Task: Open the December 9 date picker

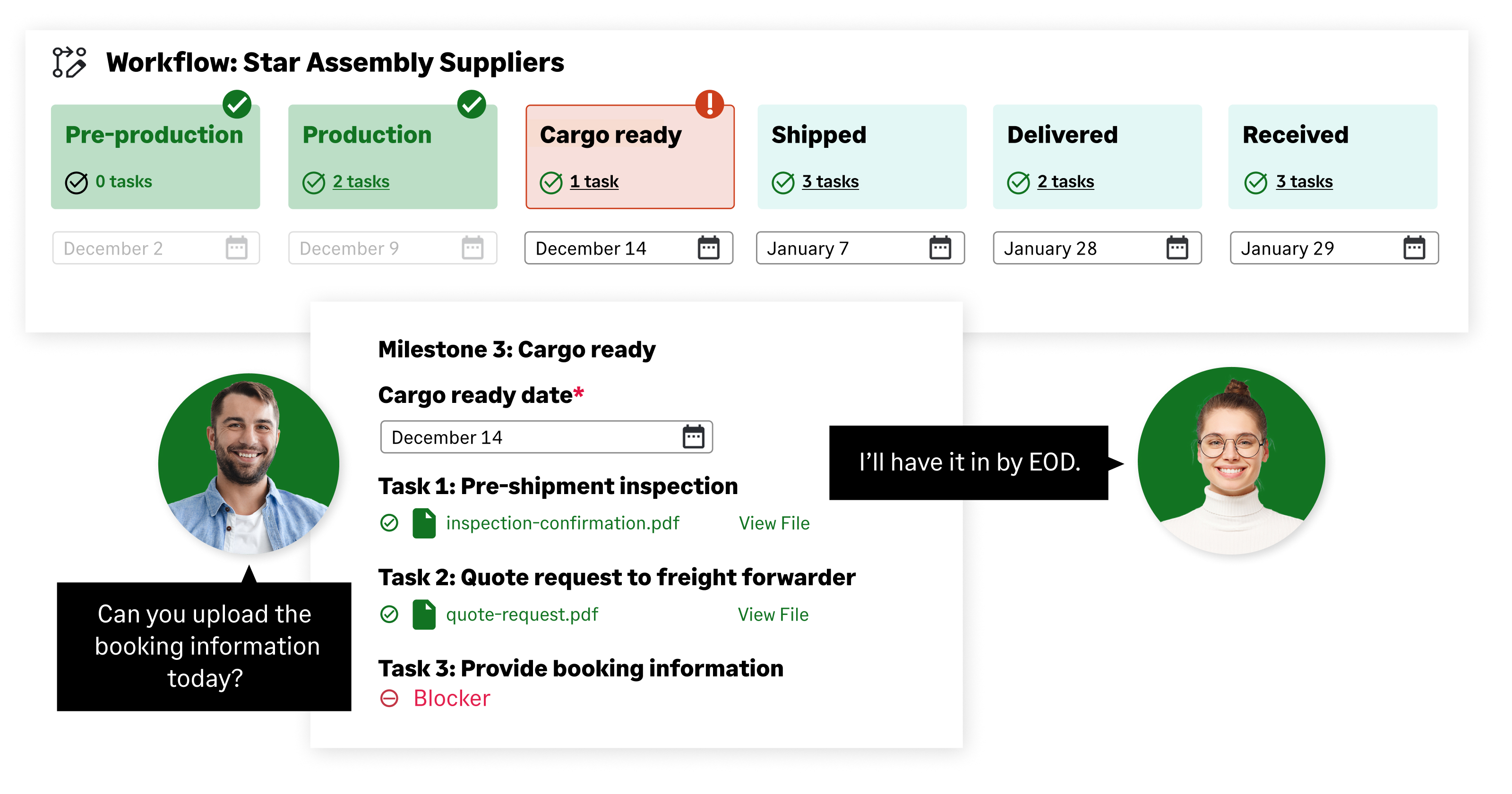Action: coord(392,248)
